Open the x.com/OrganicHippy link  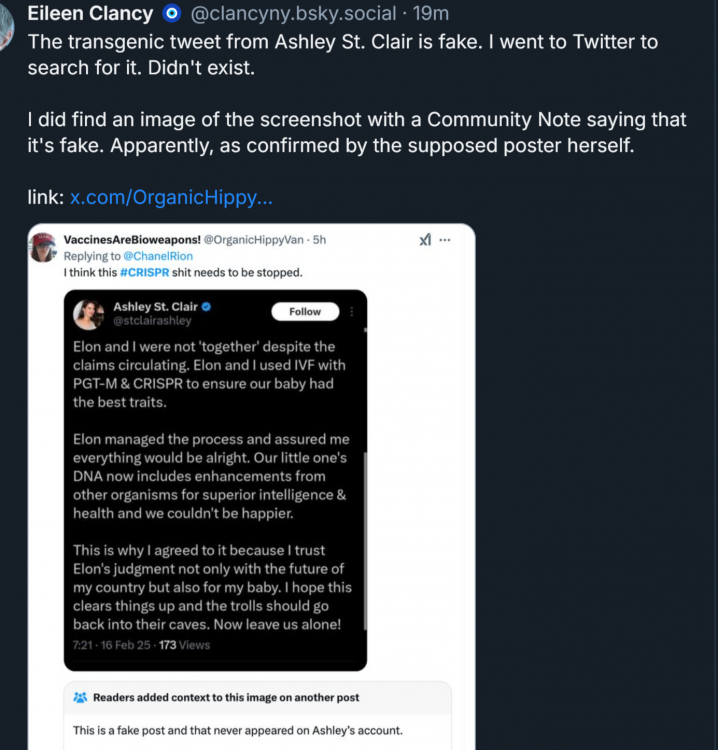click(170, 198)
